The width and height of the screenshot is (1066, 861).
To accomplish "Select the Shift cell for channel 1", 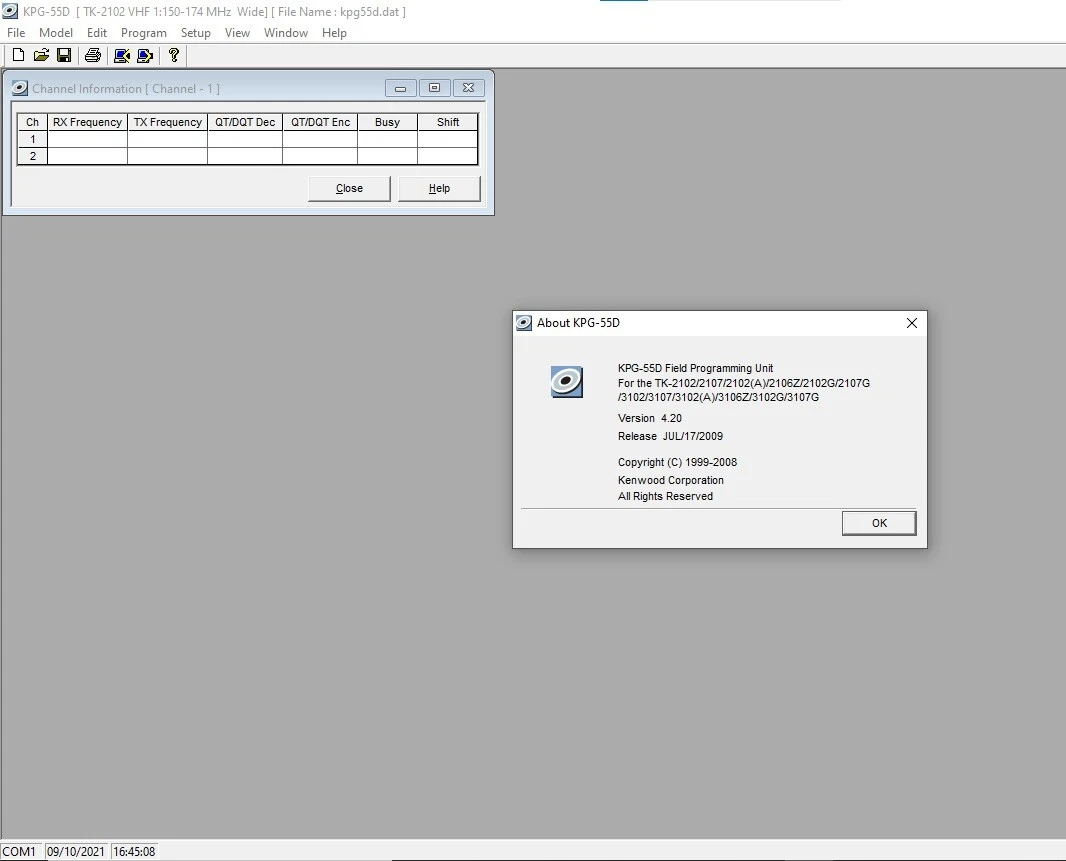I will tap(447, 139).
